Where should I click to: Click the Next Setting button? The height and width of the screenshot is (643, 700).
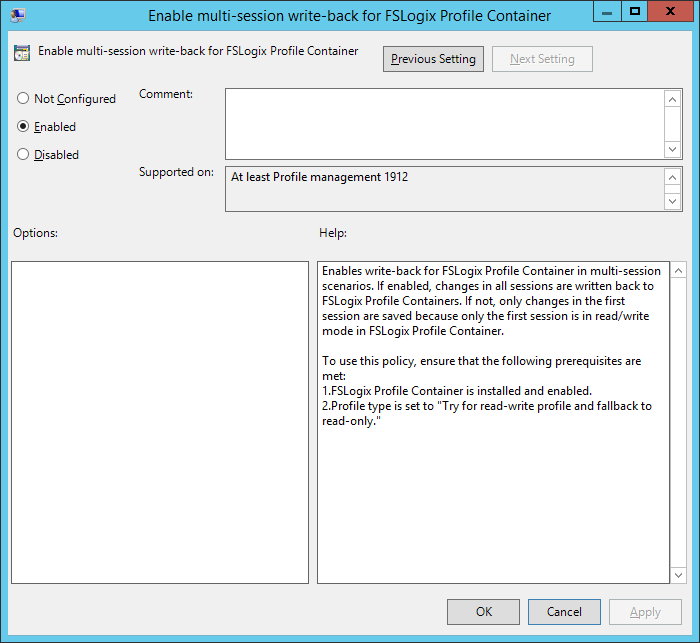(542, 59)
